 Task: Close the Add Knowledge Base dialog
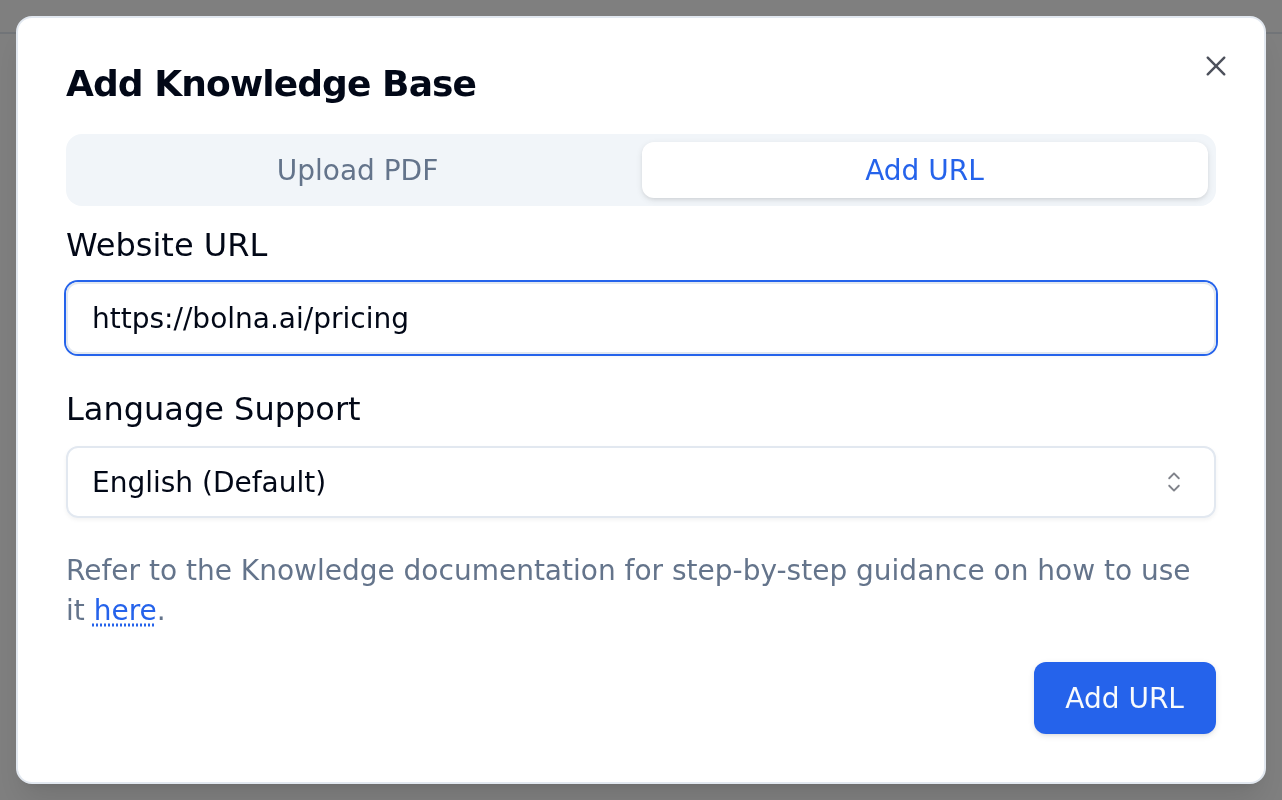(1215, 66)
